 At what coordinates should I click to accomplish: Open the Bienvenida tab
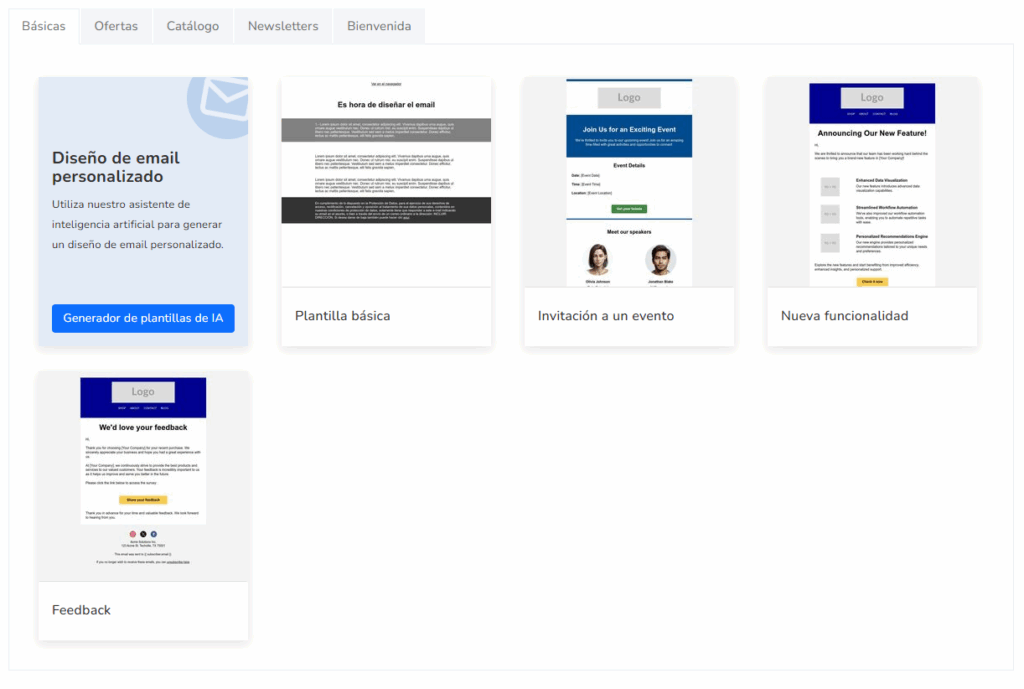(x=379, y=26)
